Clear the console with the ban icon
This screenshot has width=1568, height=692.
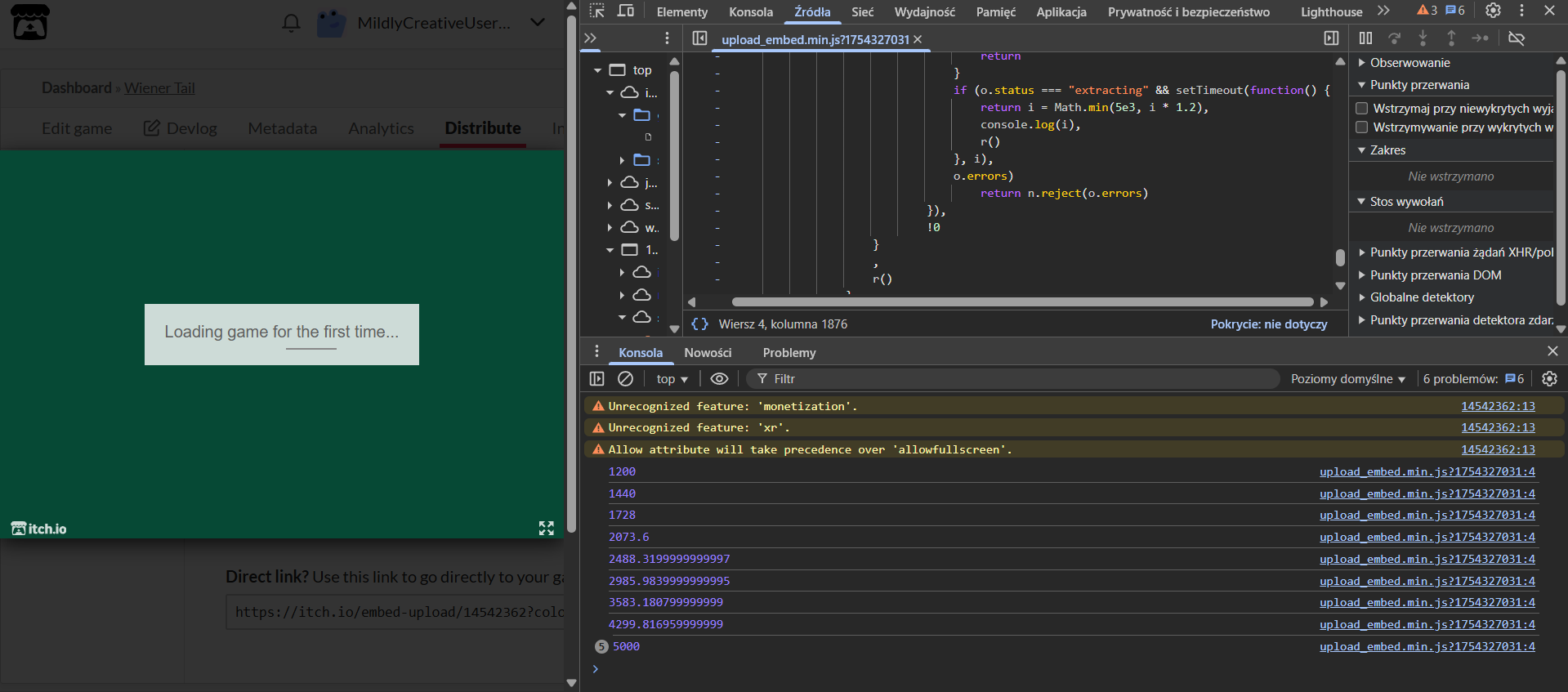(x=625, y=379)
